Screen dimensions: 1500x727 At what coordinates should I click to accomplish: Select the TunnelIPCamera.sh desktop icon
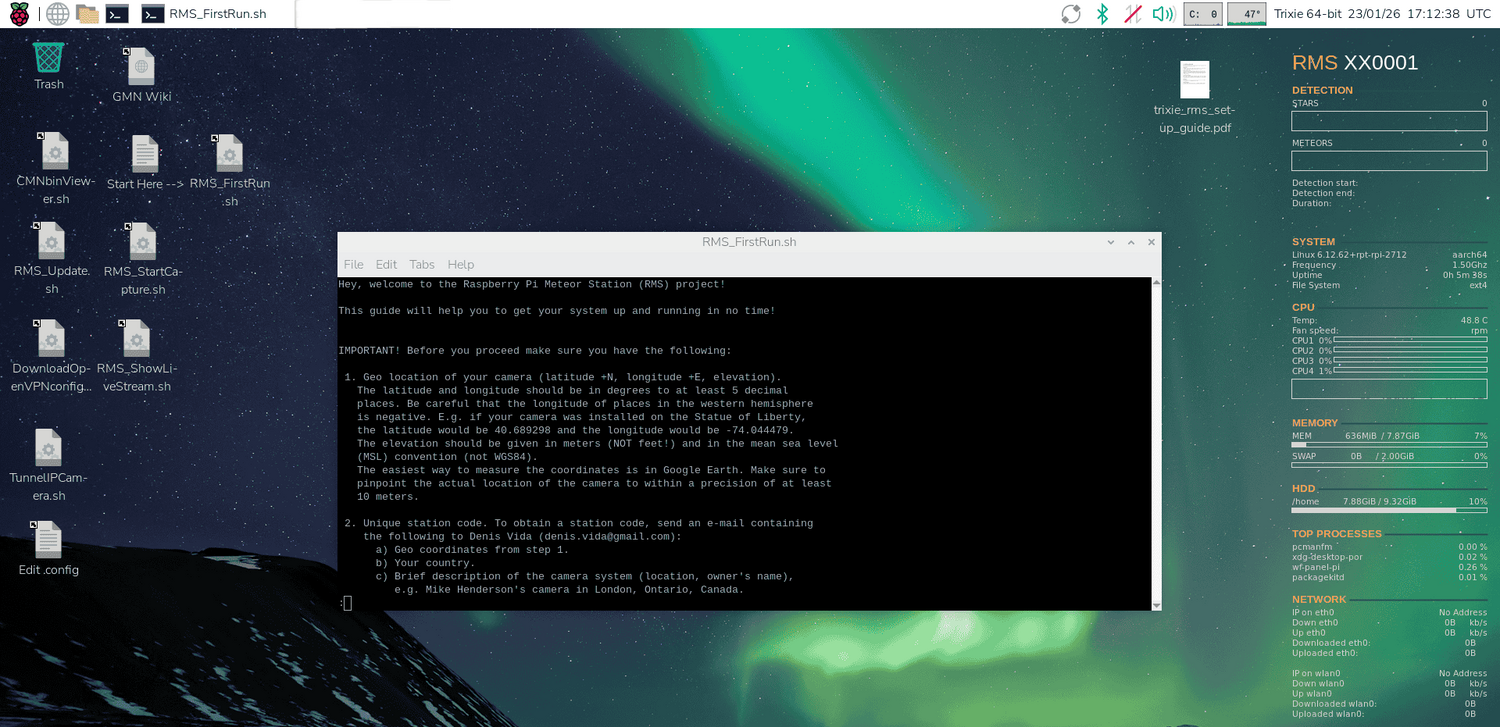pos(49,465)
